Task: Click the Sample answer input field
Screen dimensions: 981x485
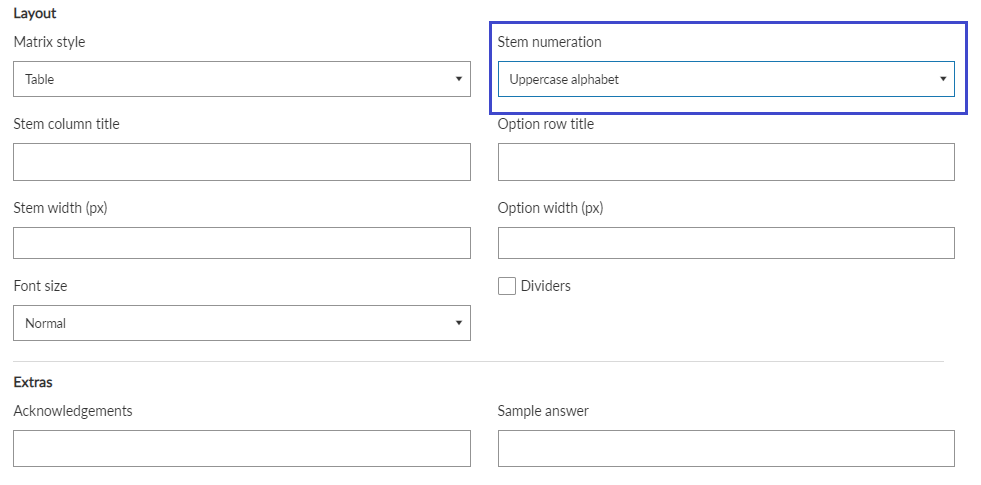Action: [726, 448]
